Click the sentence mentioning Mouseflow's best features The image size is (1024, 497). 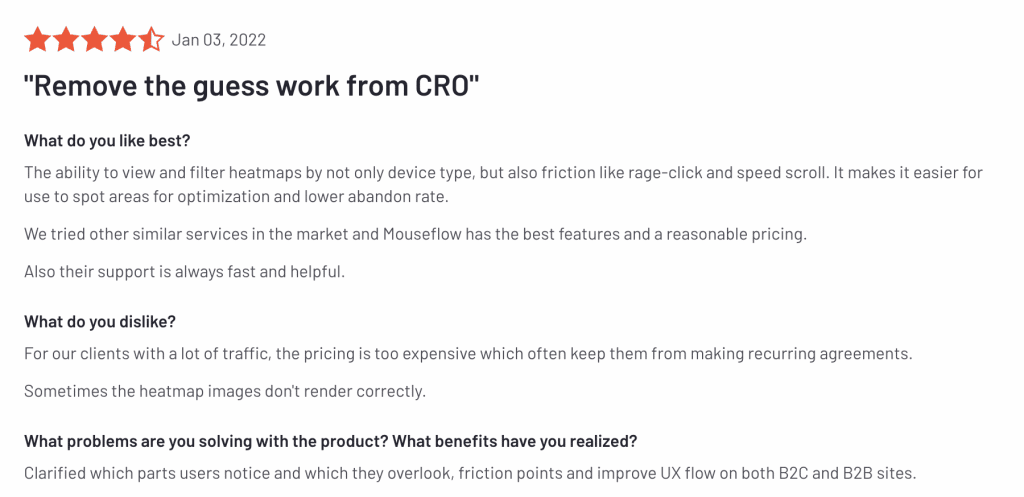tap(415, 234)
